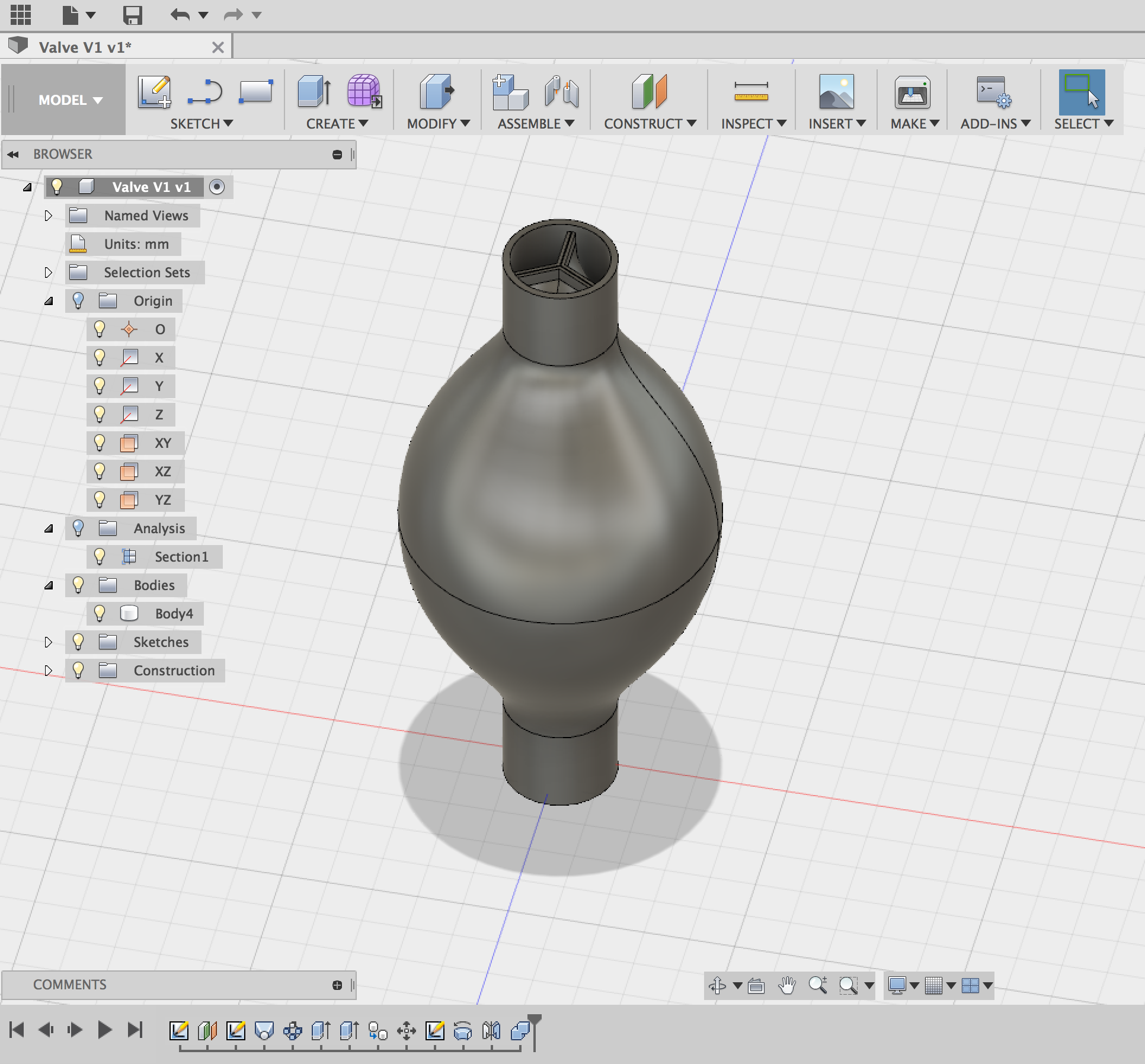The height and width of the screenshot is (1064, 1145).
Task: Jump to the timeline end
Action: point(135,1030)
